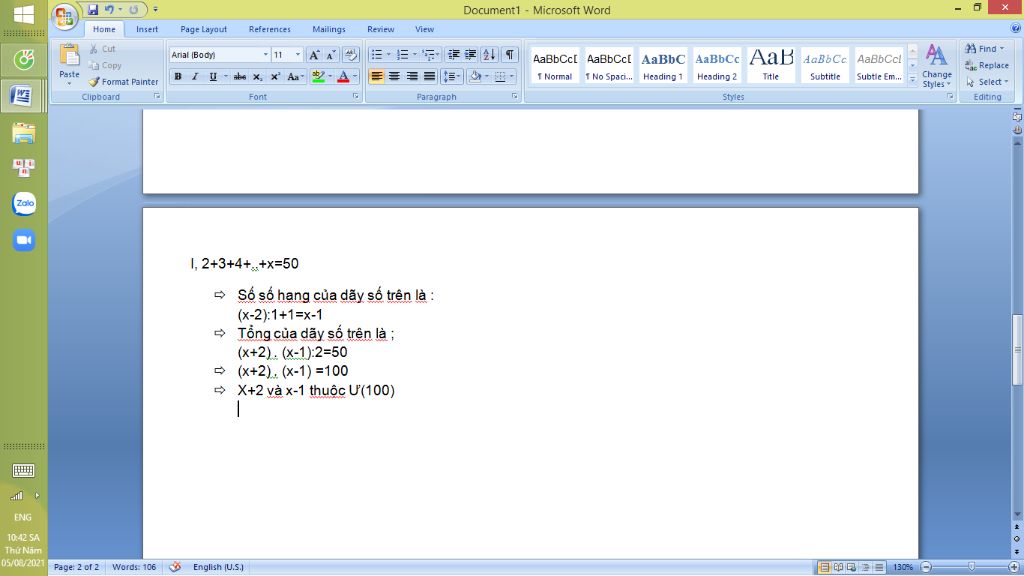Click the 130% zoom level
The width and height of the screenshot is (1024, 576).
click(903, 567)
